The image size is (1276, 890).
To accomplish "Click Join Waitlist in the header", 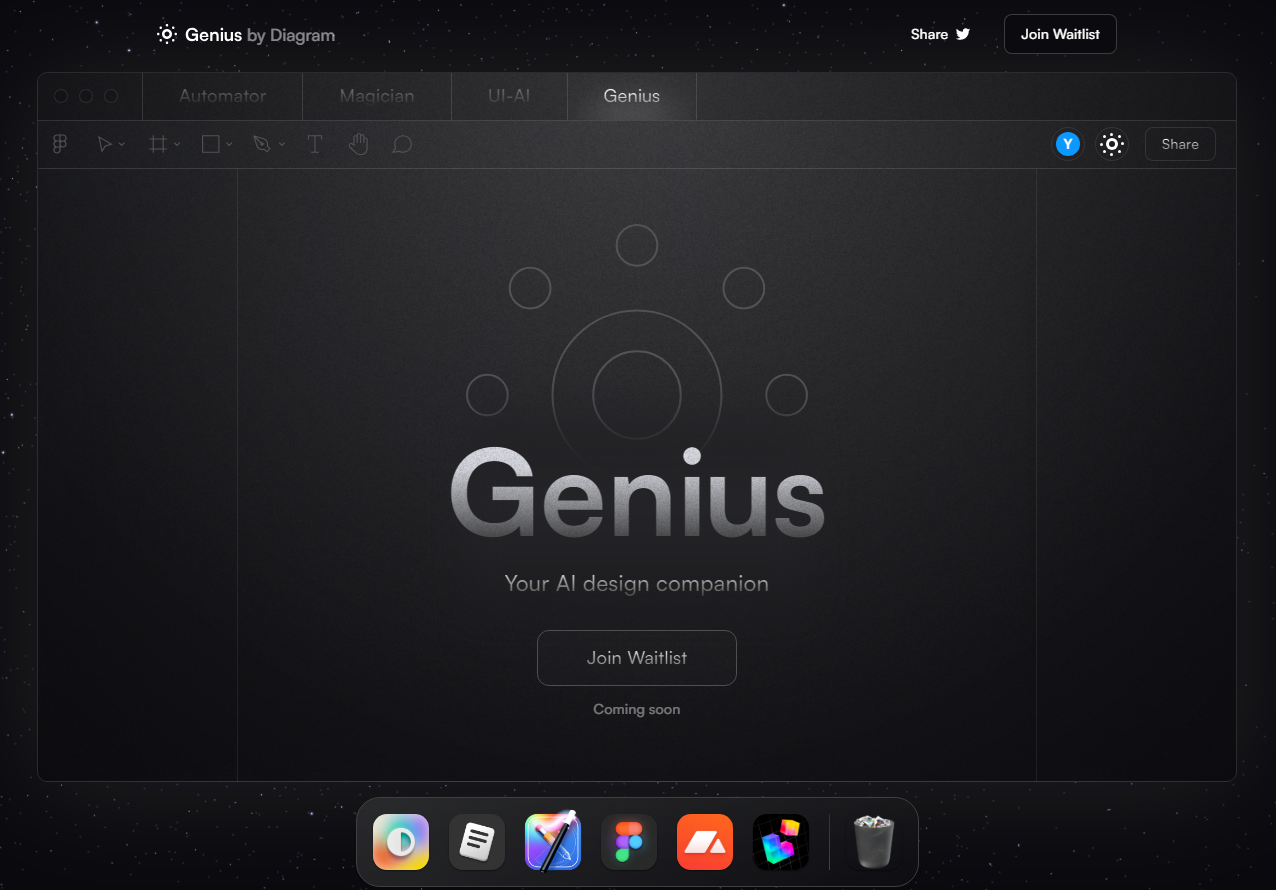I will (x=1060, y=34).
